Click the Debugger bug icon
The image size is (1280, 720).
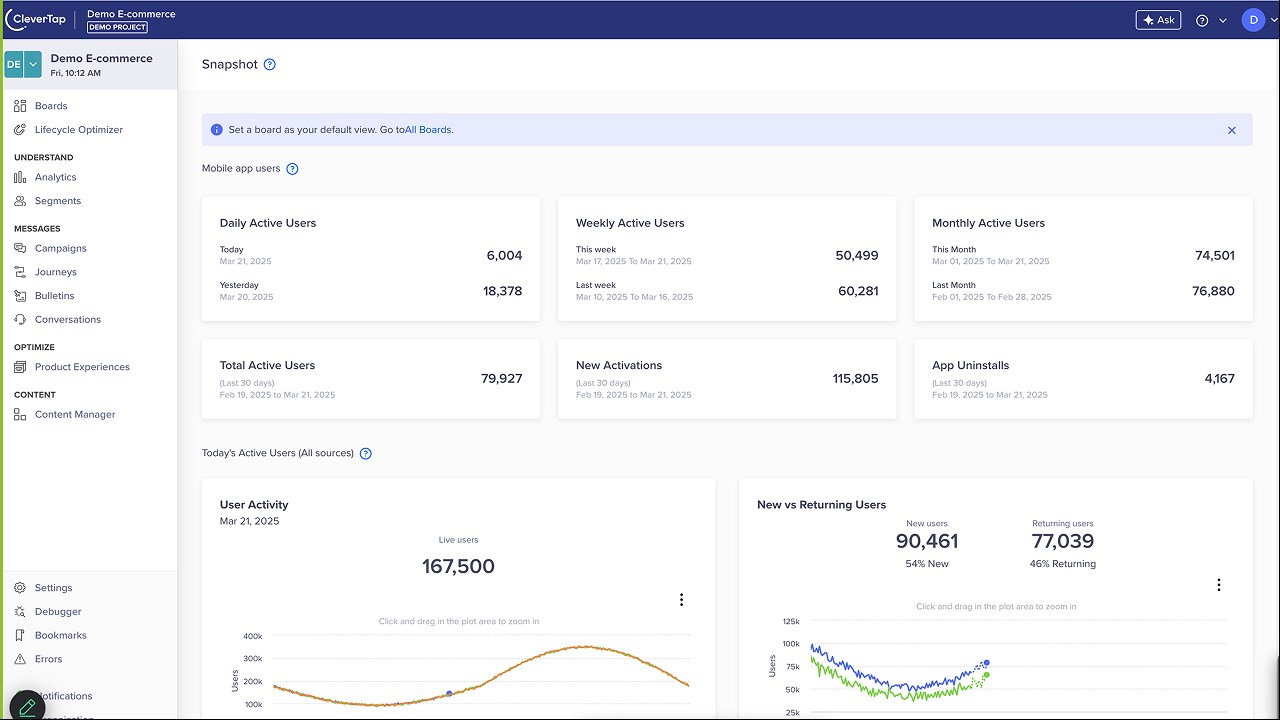pyautogui.click(x=20, y=612)
